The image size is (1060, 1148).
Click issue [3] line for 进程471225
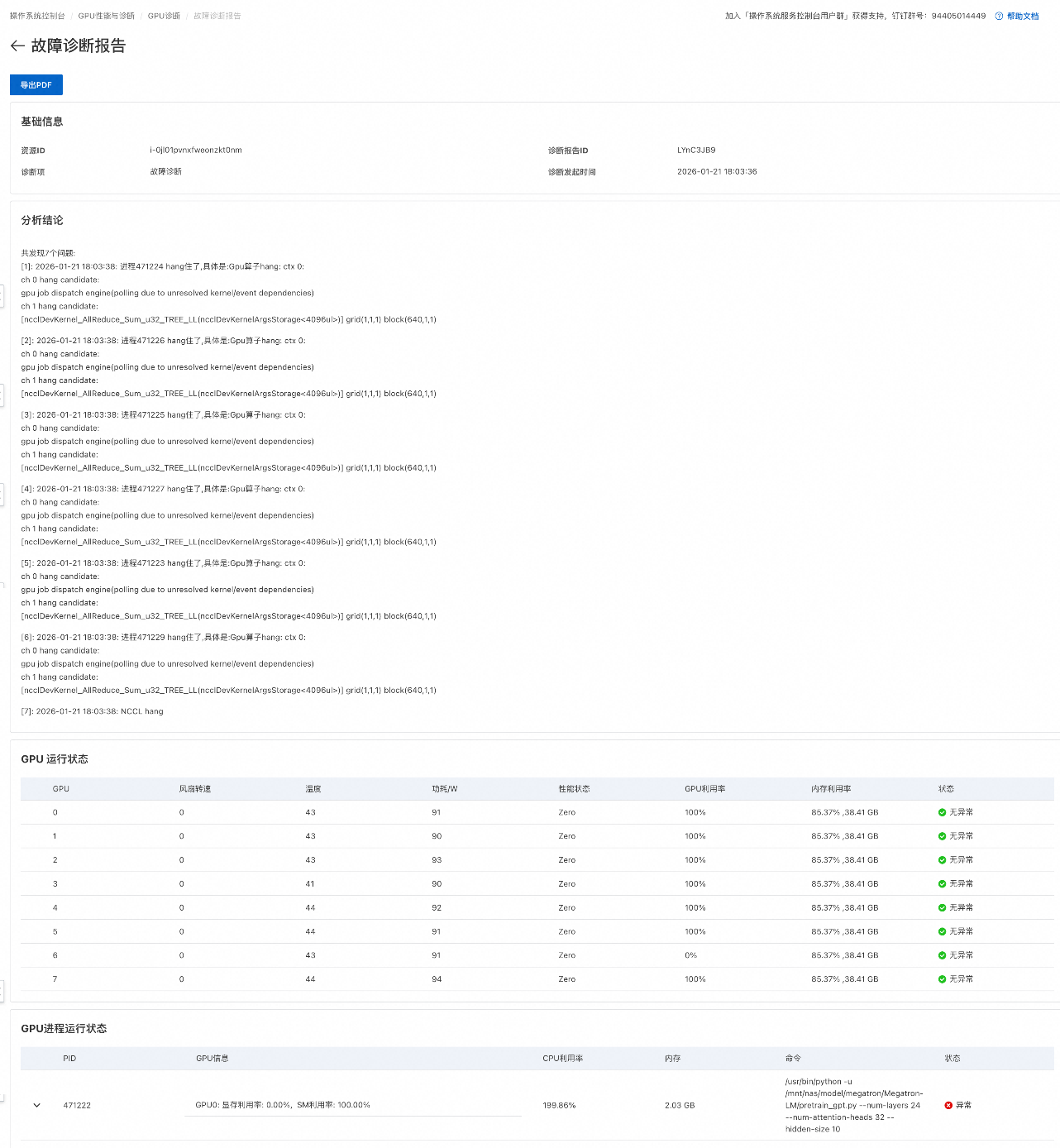coord(163,415)
